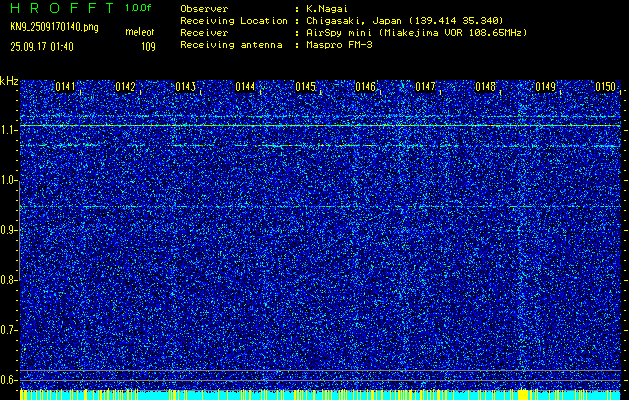
Task: Click the date stamp 25.09.17 01:40
Action: coord(42,47)
